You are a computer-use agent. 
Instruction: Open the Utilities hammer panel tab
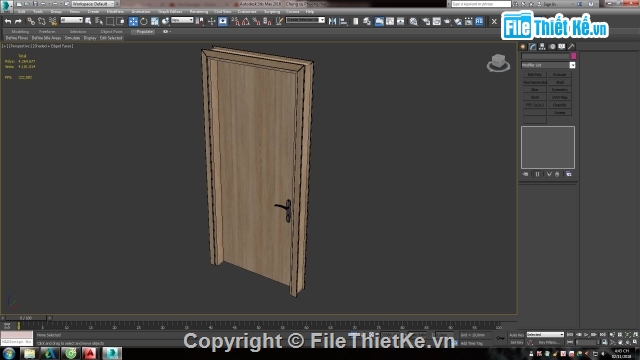571,47
